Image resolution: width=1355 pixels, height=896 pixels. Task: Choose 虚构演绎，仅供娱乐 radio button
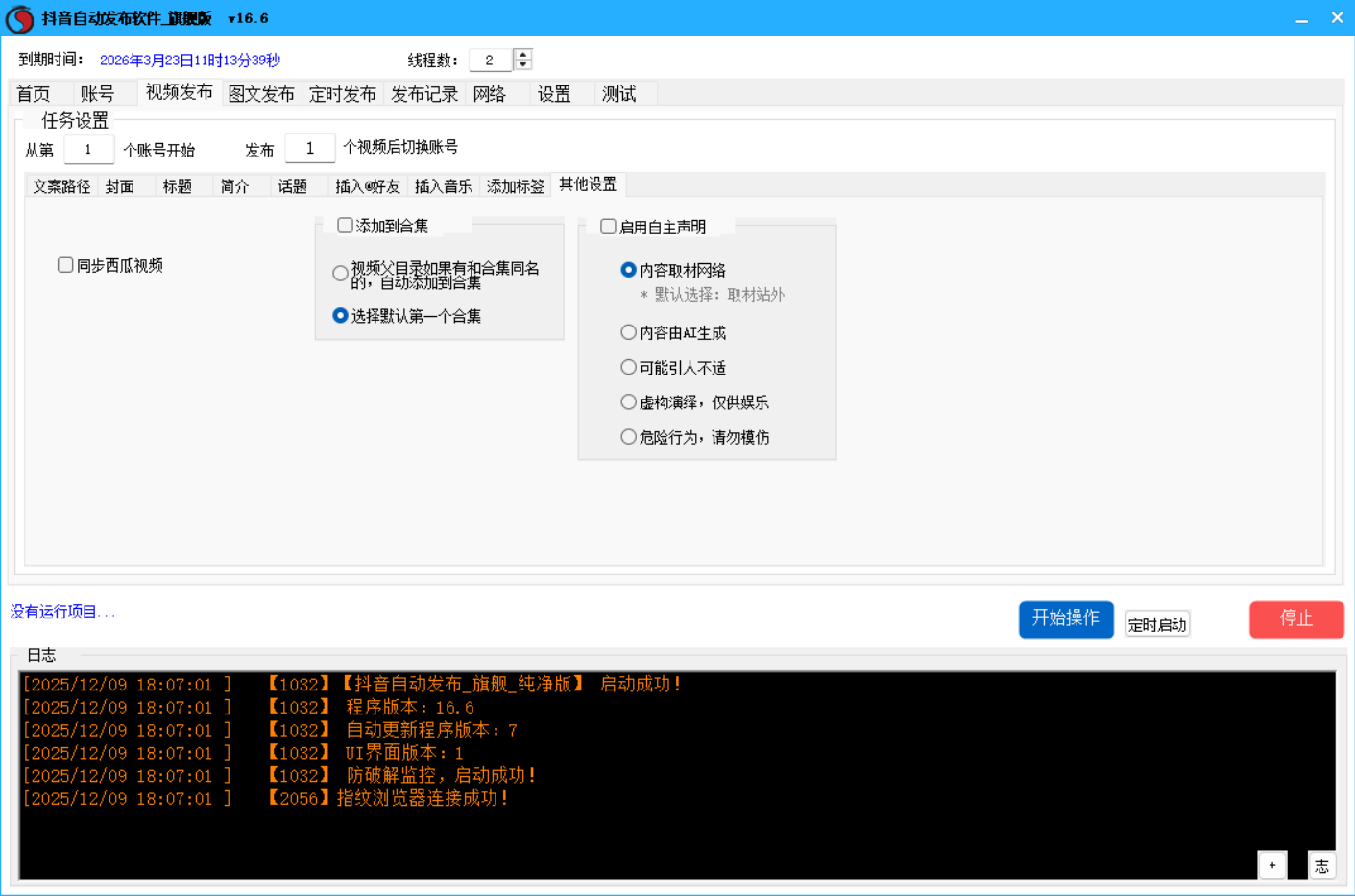tap(629, 402)
